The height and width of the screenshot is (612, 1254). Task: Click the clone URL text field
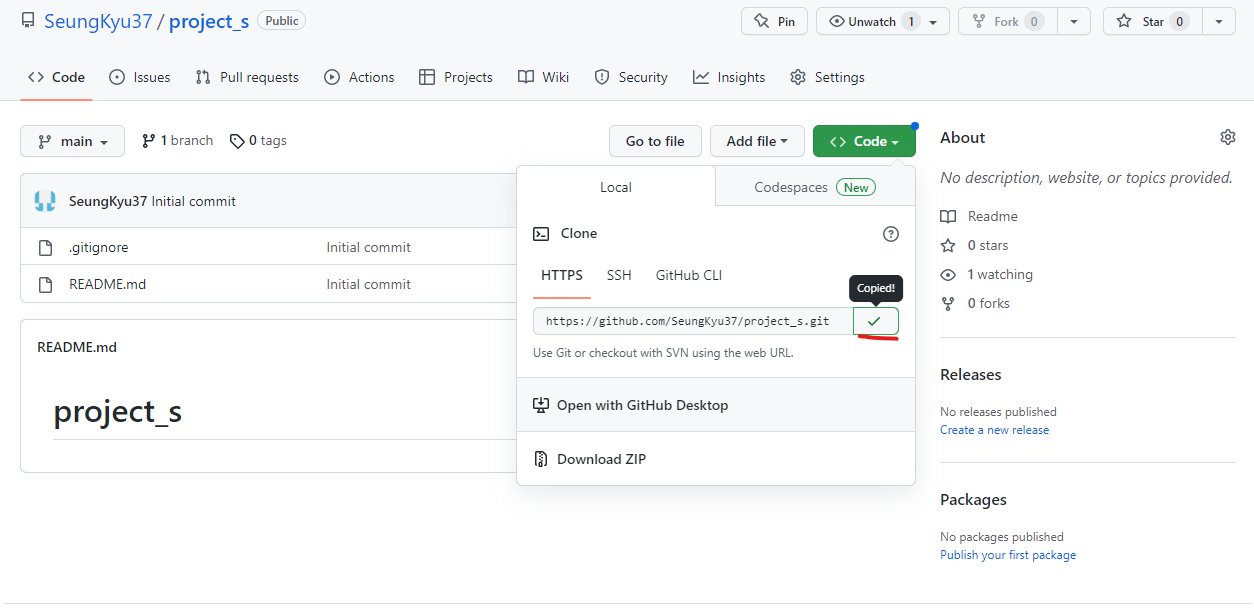coord(693,321)
